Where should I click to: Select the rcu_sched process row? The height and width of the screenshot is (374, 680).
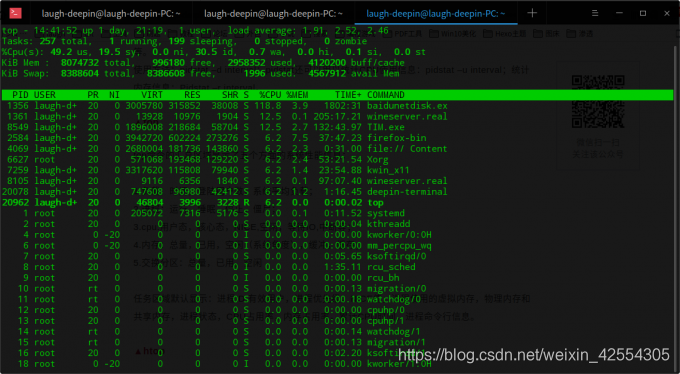tap(337, 267)
